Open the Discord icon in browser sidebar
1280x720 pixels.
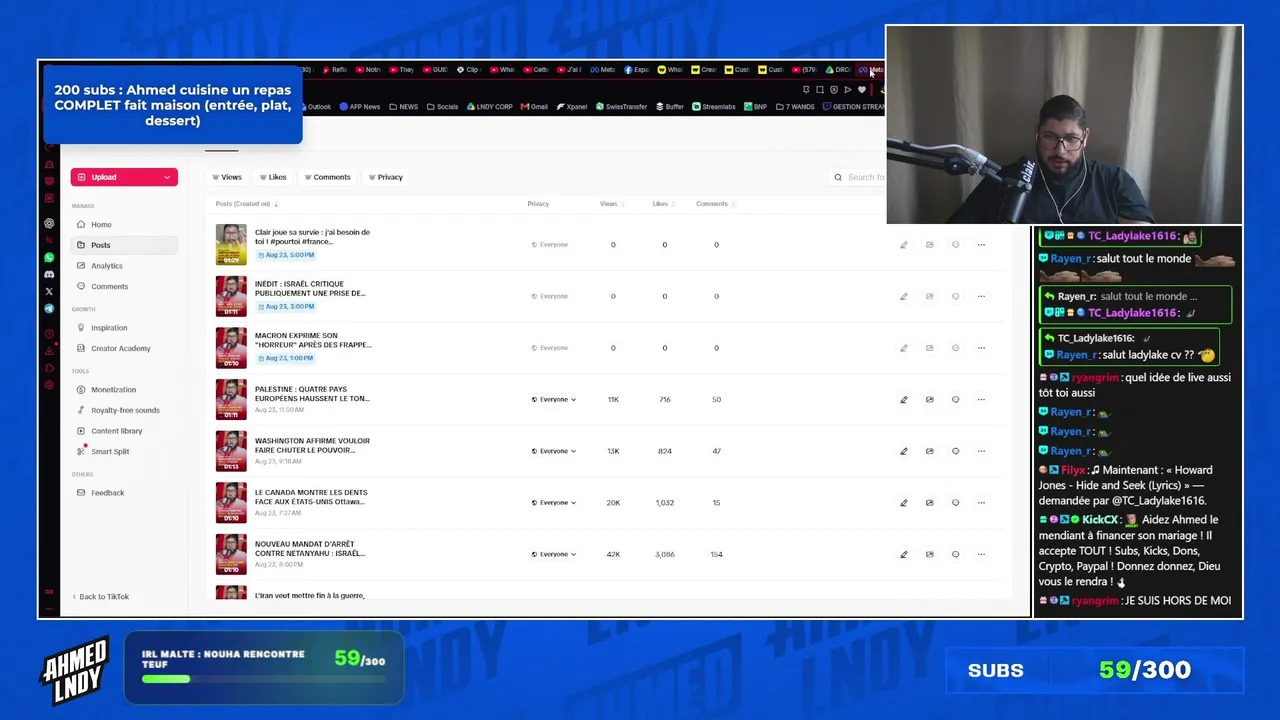[x=49, y=274]
